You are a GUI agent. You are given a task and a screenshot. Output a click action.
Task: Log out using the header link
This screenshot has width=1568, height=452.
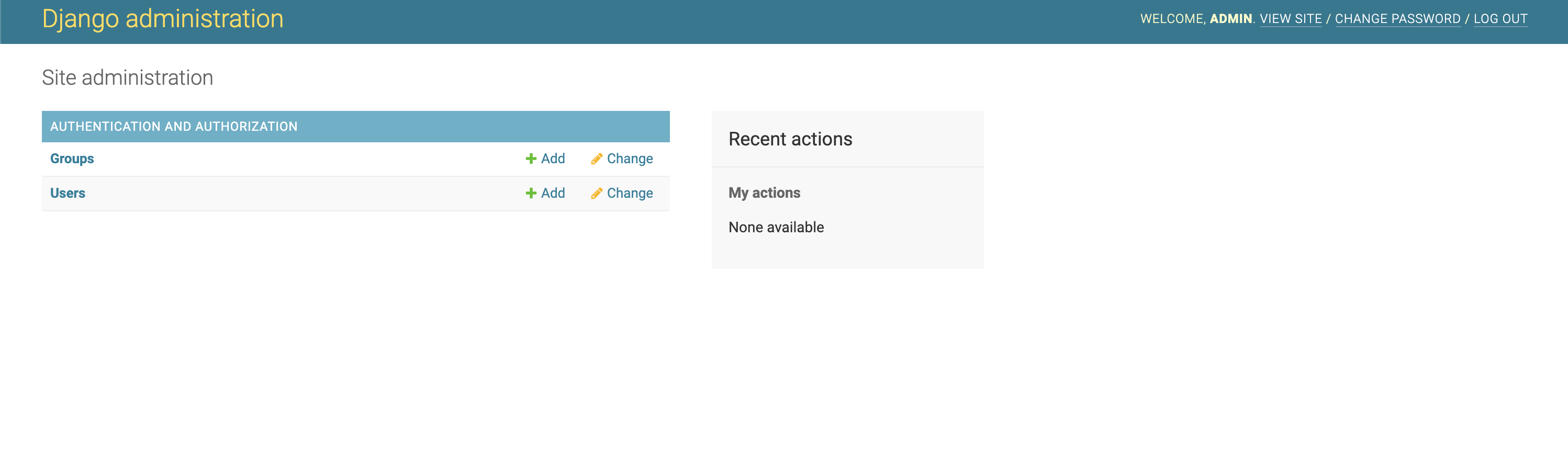1500,19
